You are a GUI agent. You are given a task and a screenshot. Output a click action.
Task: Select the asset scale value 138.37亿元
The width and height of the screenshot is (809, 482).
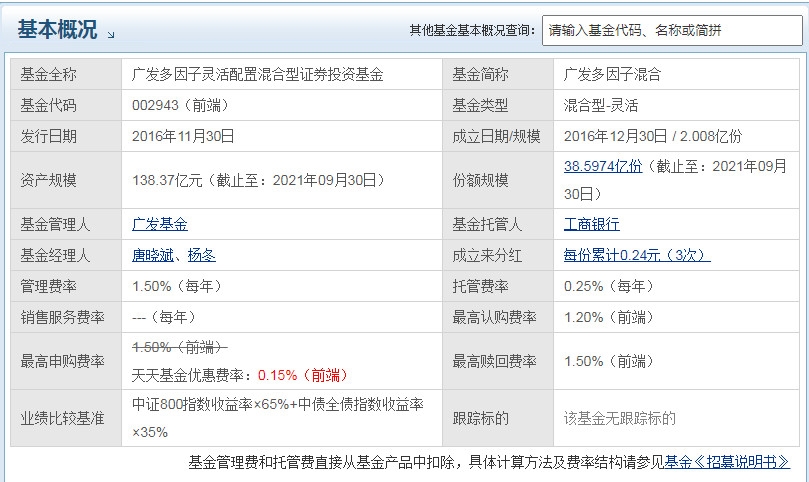point(167,180)
